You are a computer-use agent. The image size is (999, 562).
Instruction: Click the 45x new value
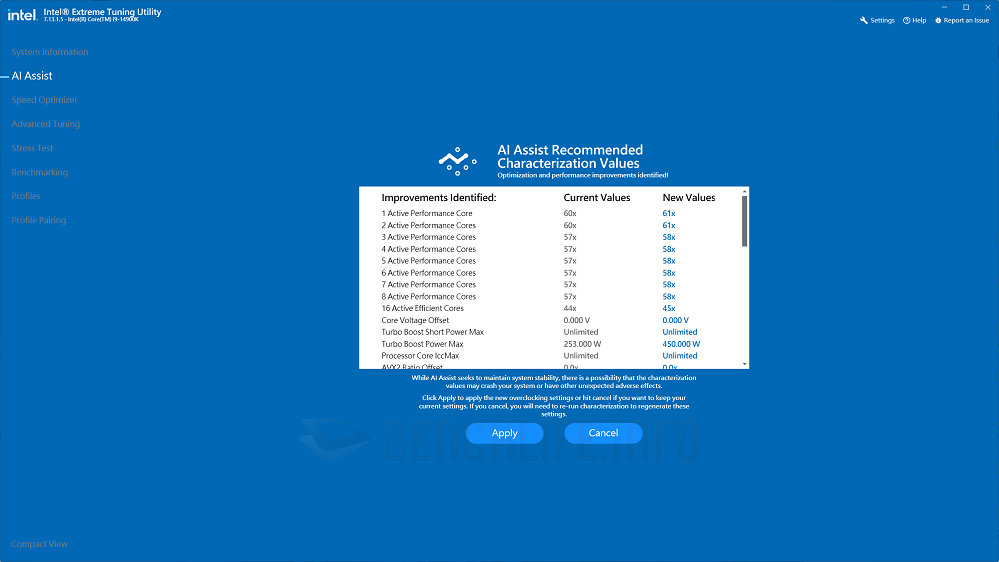tap(669, 308)
